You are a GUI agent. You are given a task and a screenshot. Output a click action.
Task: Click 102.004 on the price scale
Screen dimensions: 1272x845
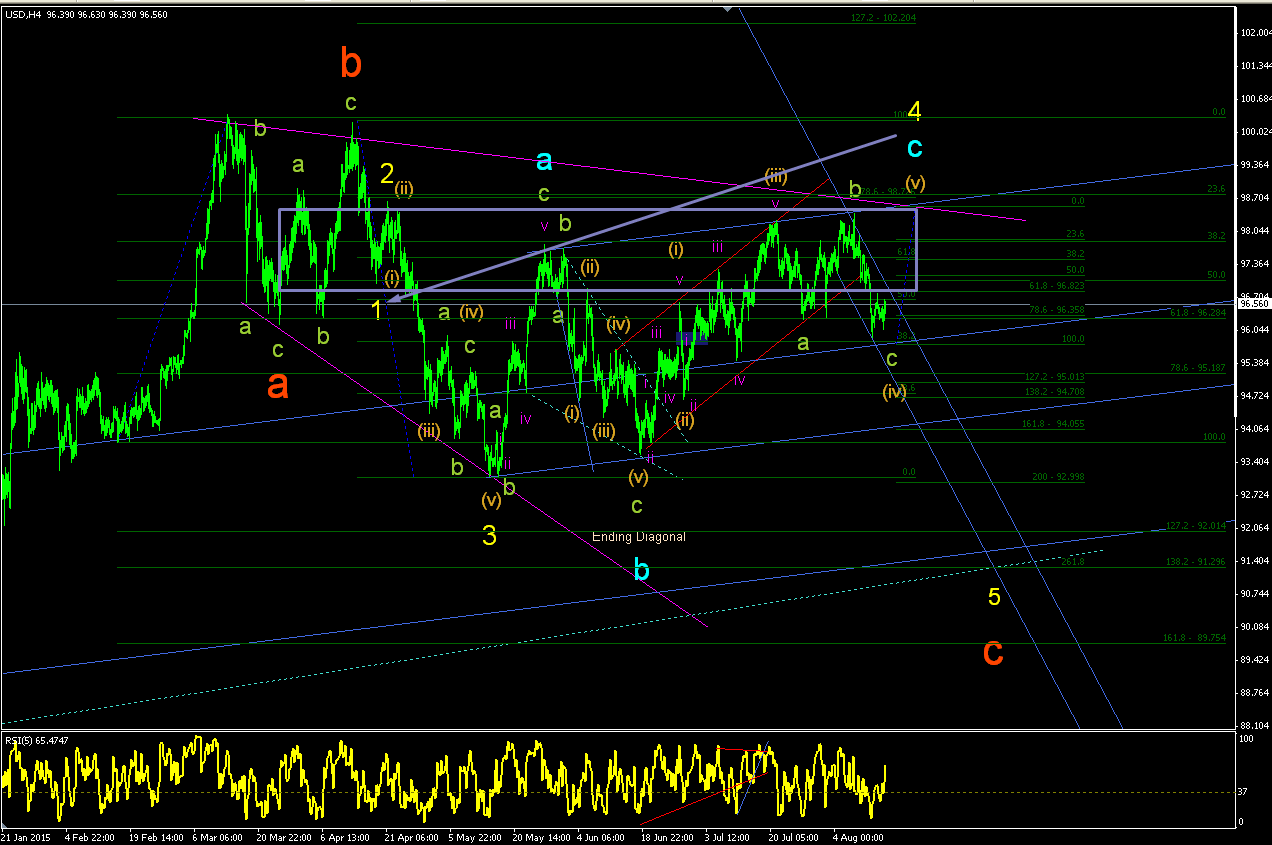tap(1256, 33)
